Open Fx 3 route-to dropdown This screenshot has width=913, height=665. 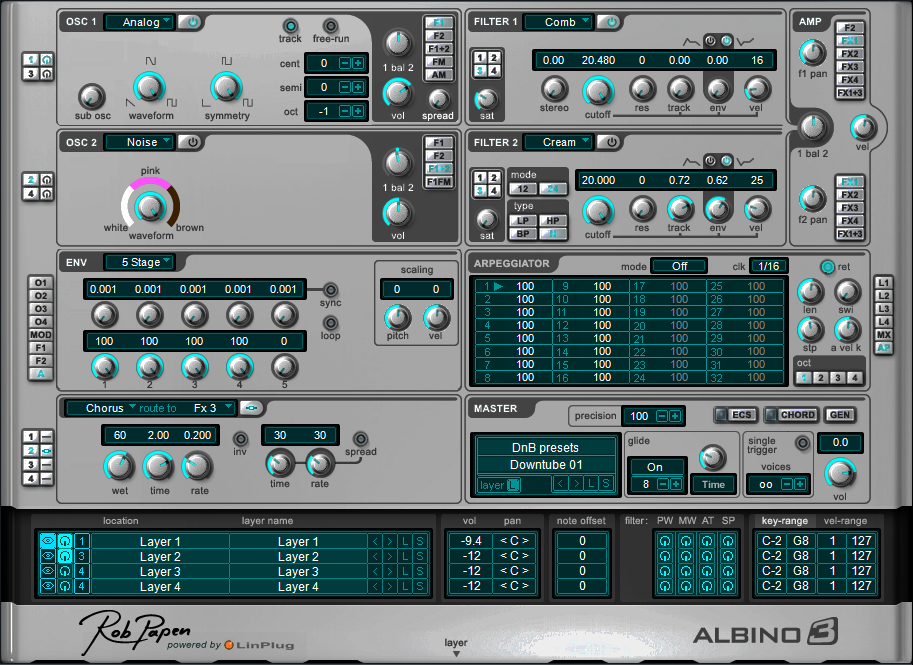click(x=213, y=408)
